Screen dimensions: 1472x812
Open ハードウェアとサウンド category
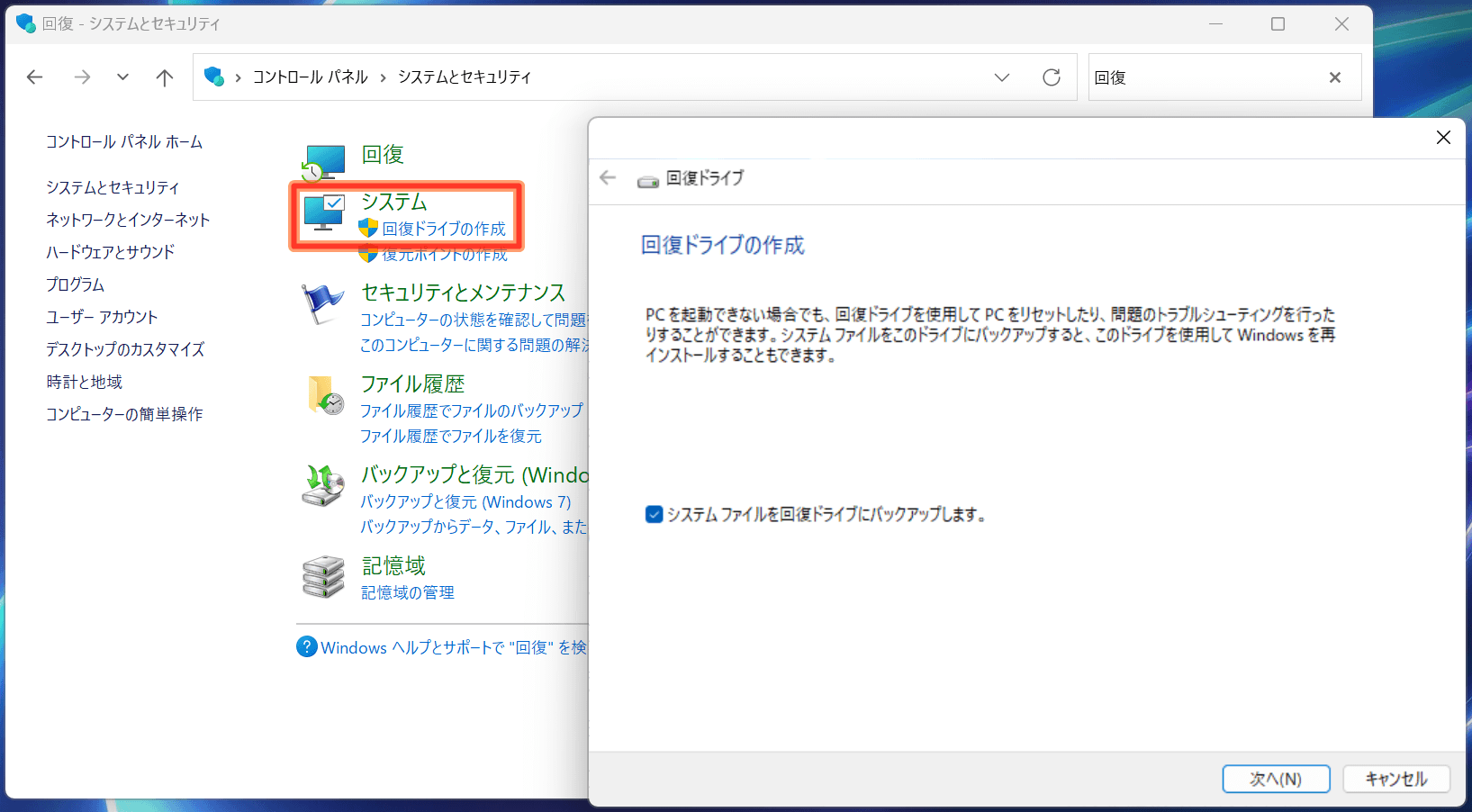[110, 252]
